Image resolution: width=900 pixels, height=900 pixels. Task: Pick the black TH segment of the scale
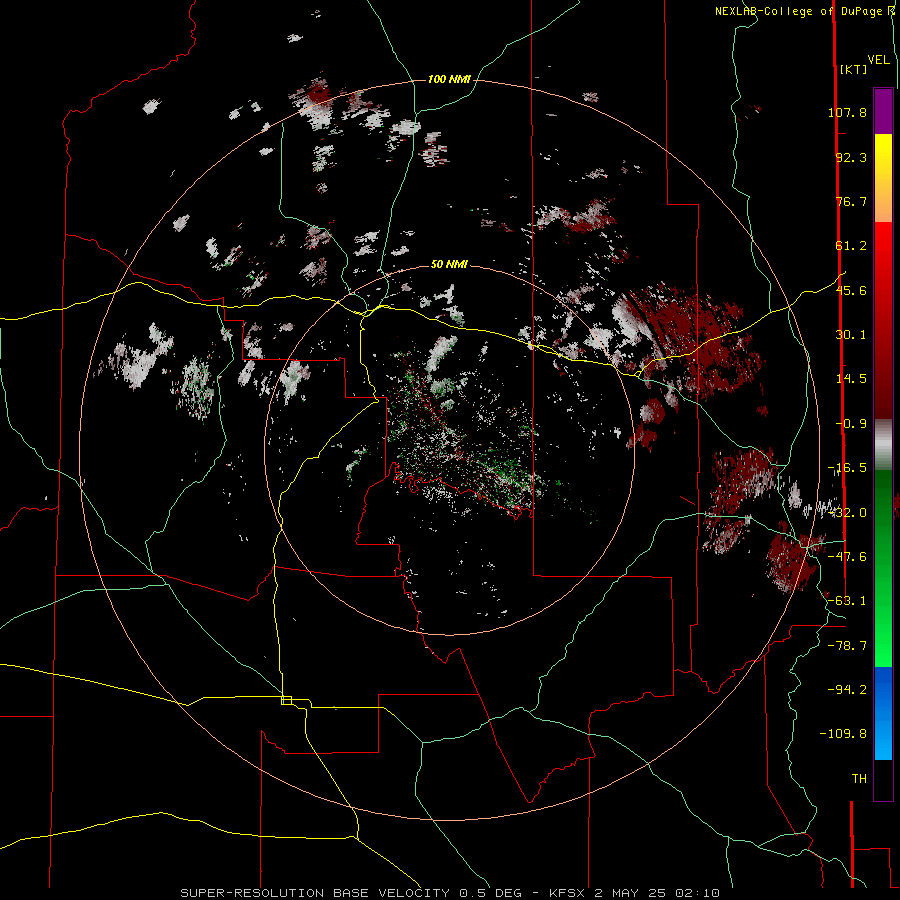[883, 779]
